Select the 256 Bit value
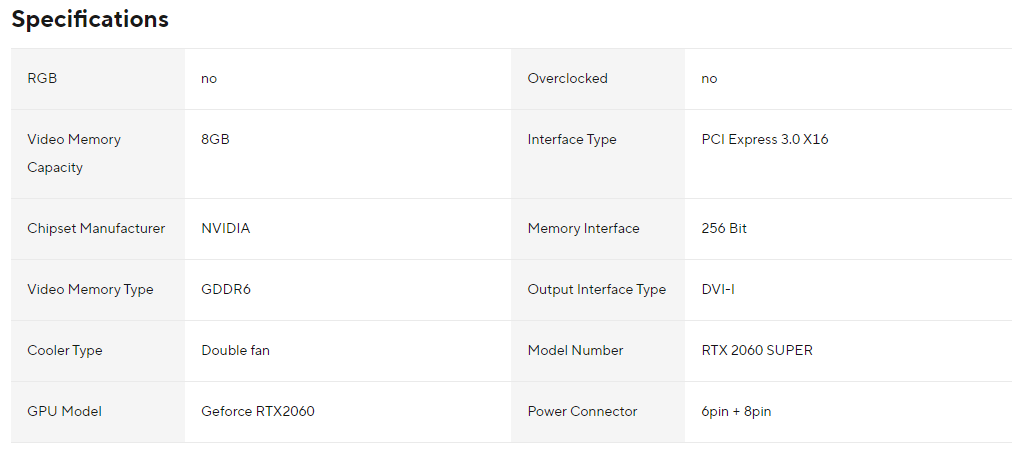The height and width of the screenshot is (457, 1035). pos(724,229)
